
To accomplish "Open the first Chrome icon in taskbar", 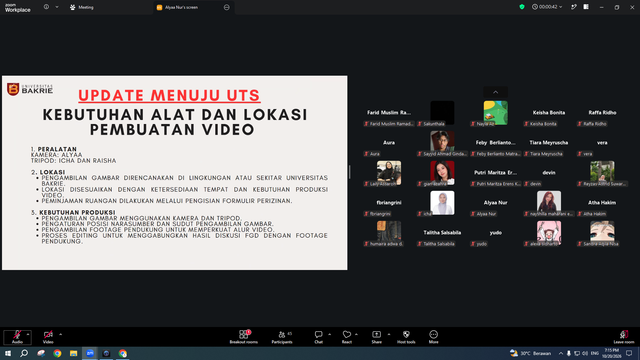I will [57, 353].
